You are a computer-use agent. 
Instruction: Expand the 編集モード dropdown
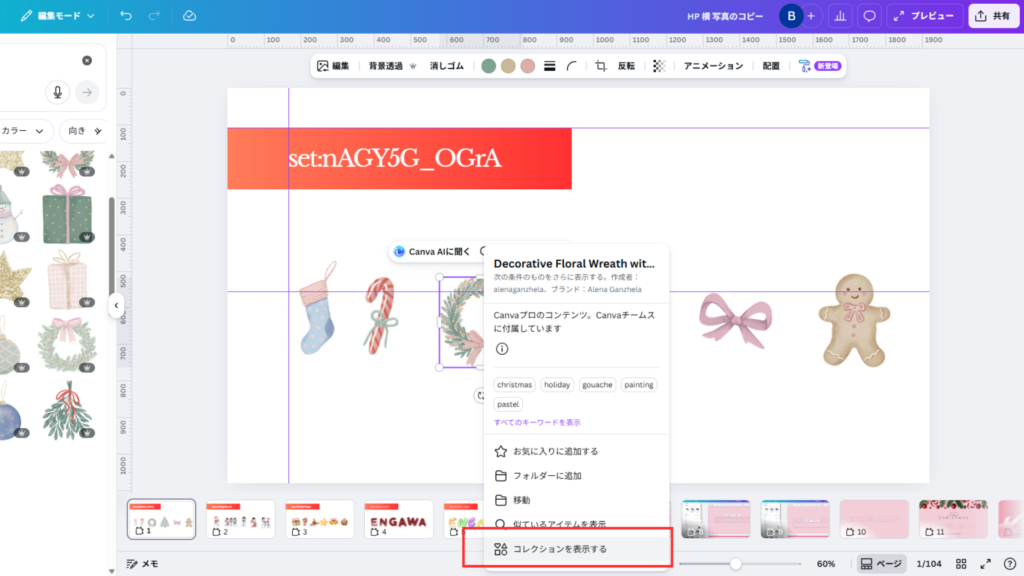[58, 16]
